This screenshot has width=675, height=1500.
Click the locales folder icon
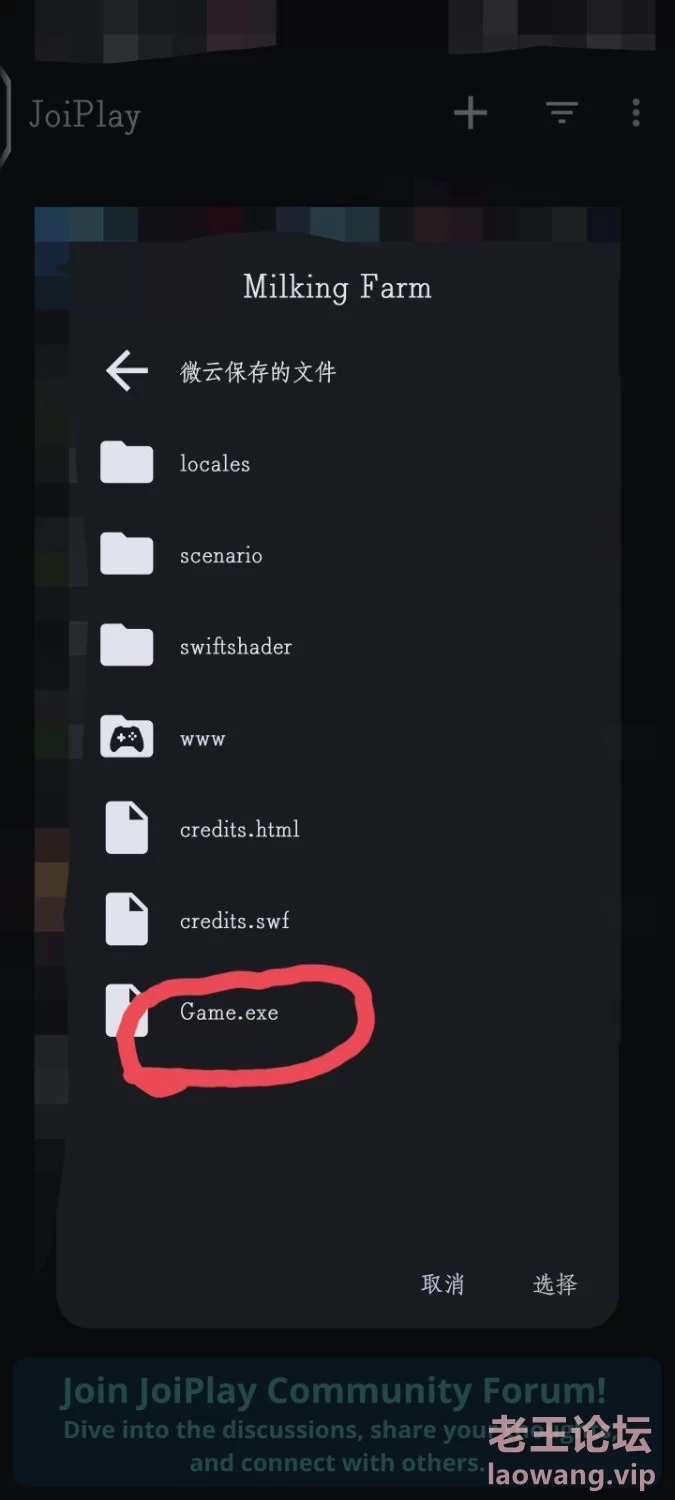coord(127,463)
